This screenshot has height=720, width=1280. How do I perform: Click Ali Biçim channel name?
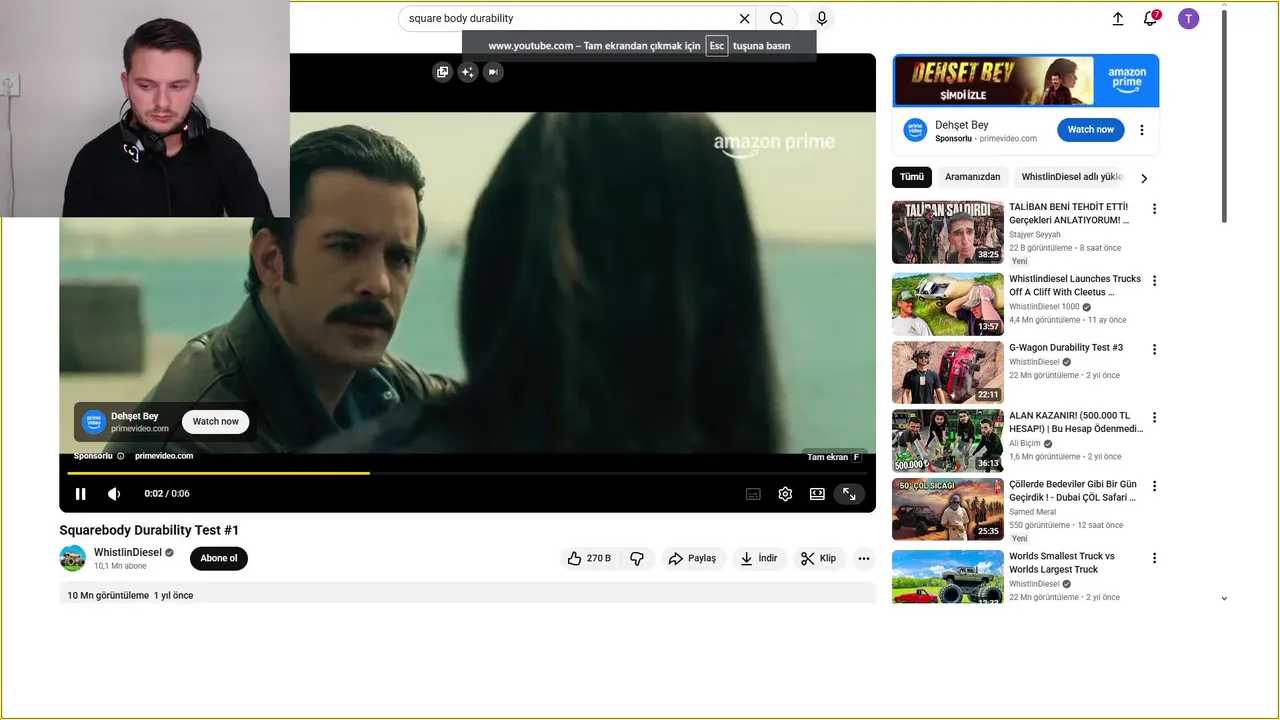point(1025,443)
